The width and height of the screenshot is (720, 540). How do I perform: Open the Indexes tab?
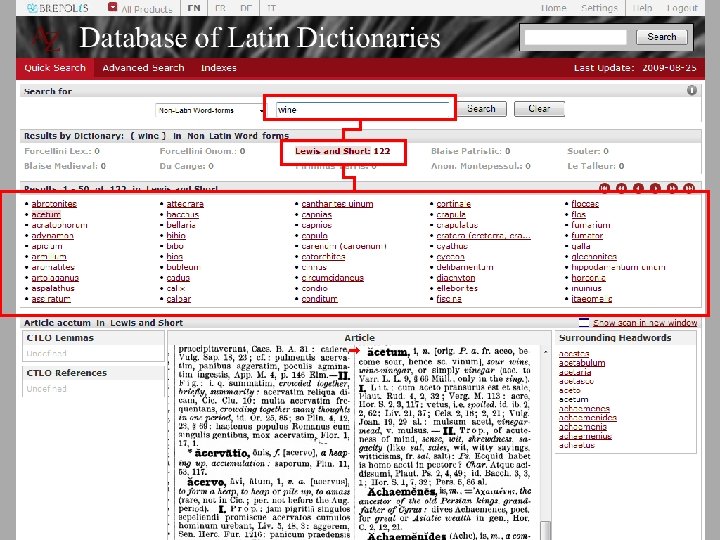219,68
